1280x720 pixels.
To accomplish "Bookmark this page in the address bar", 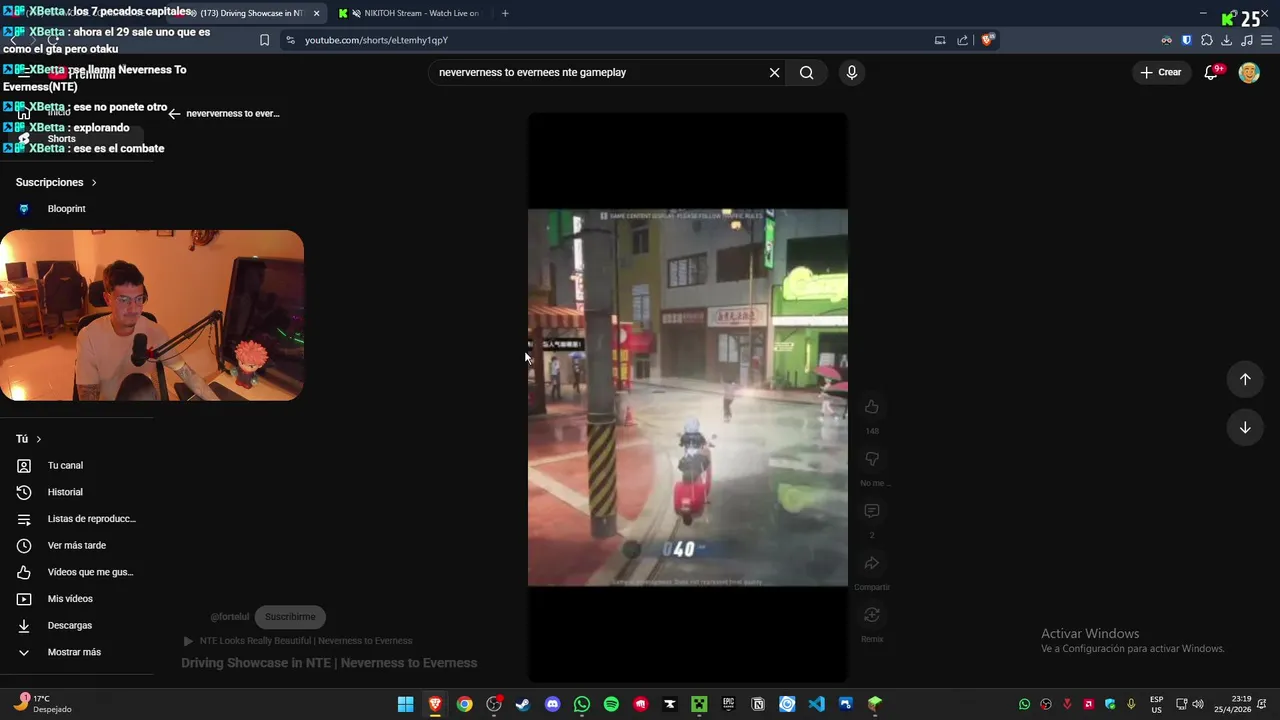I will coord(264,40).
